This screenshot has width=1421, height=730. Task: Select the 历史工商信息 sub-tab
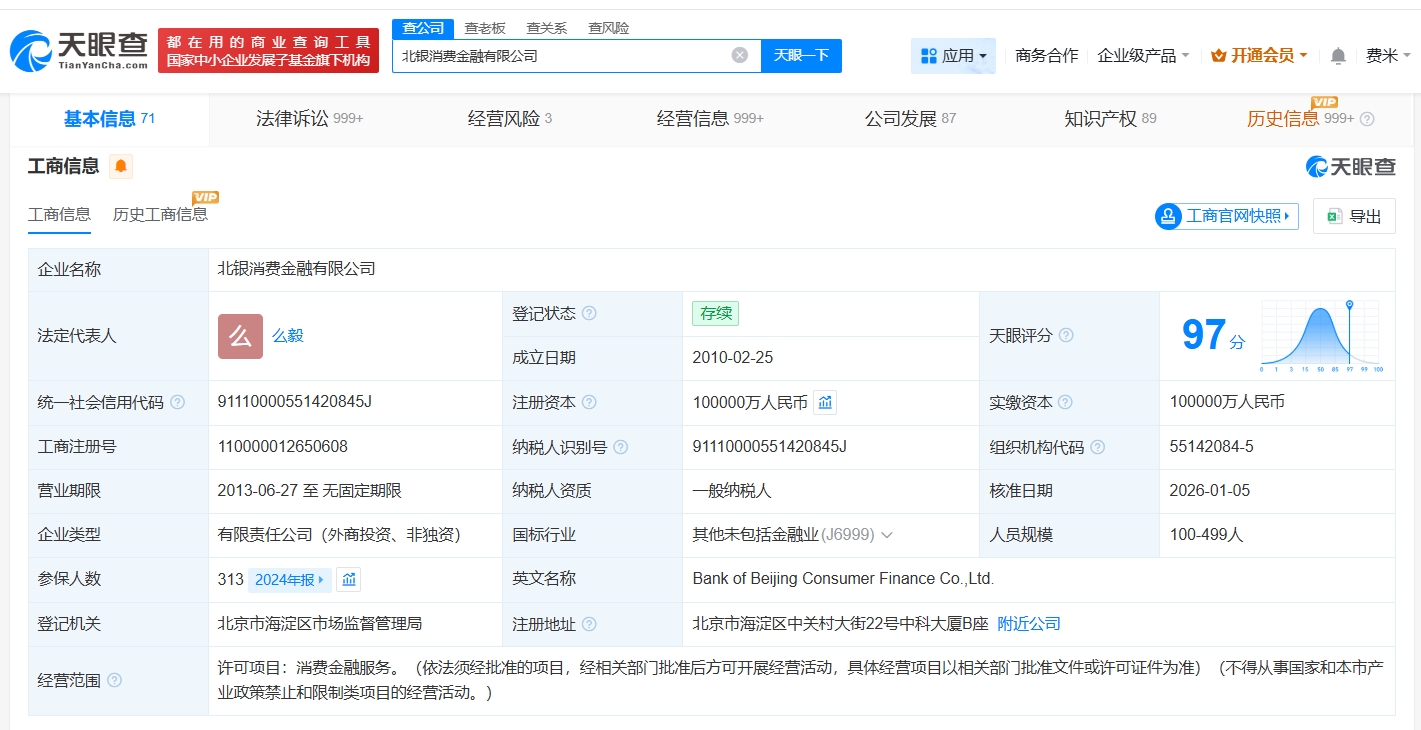tap(160, 214)
